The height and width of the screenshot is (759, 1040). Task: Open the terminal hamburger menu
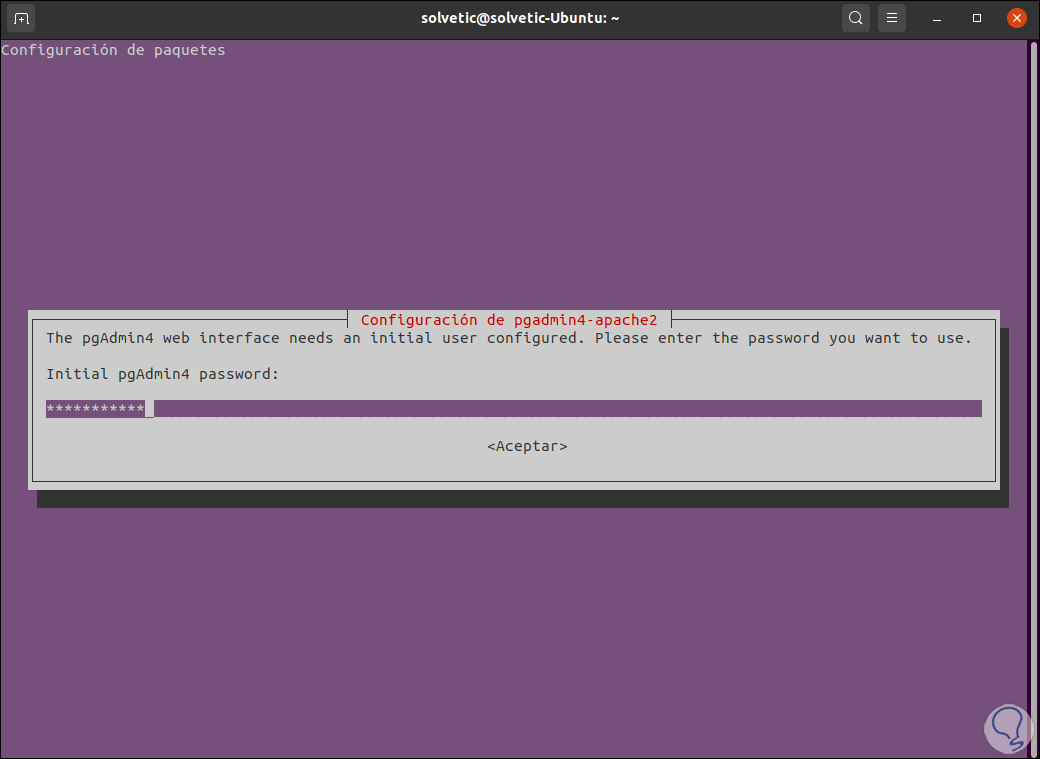pos(891,18)
